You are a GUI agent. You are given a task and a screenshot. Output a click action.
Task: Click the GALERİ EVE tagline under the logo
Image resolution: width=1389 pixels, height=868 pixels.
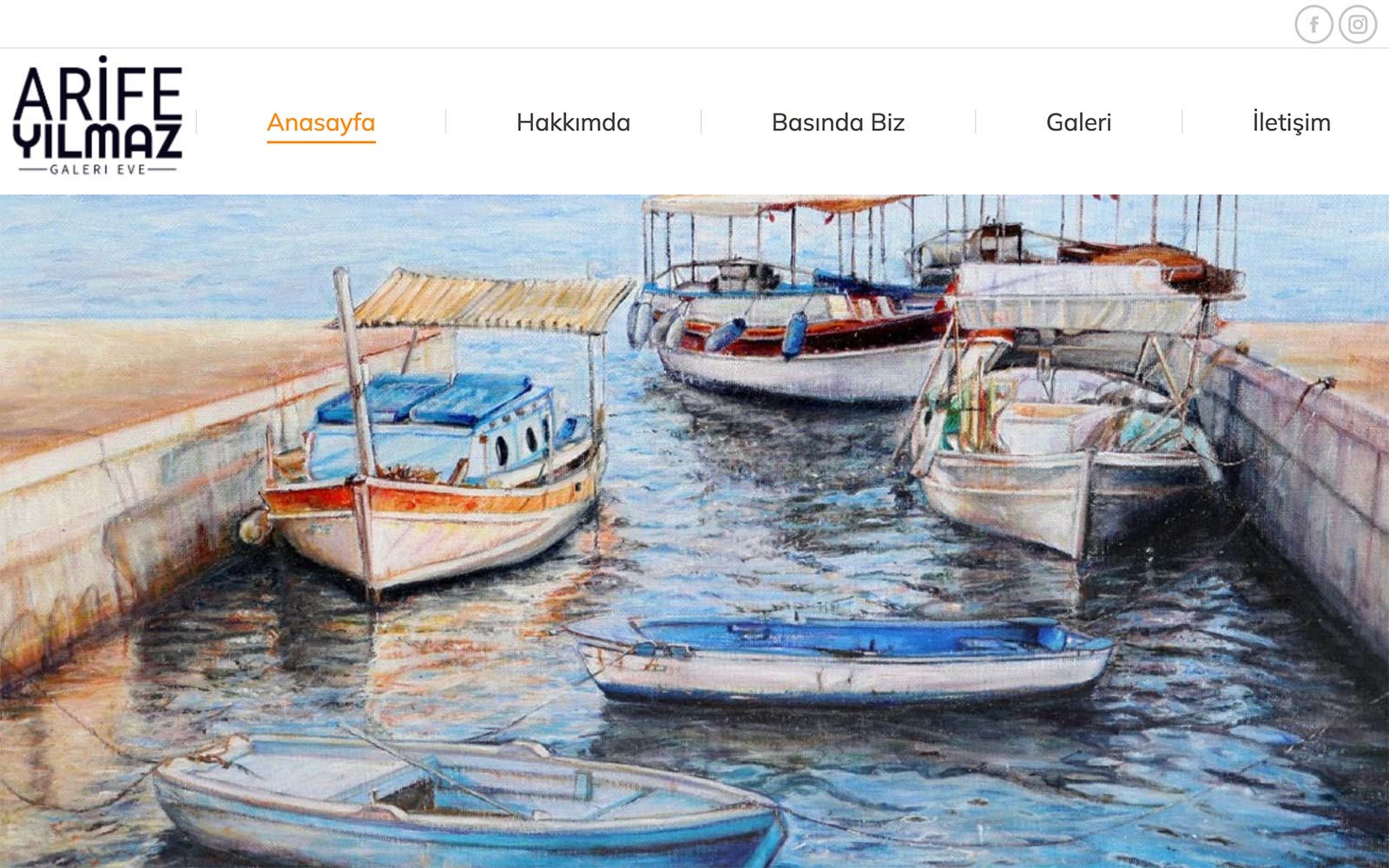coord(97,169)
